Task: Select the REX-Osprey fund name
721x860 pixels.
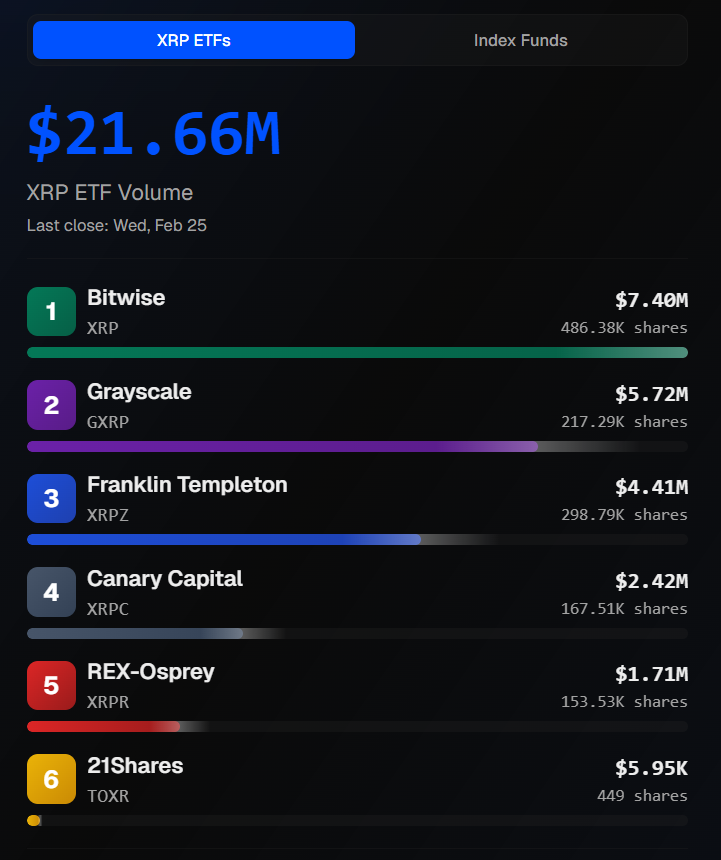Action: (151, 672)
